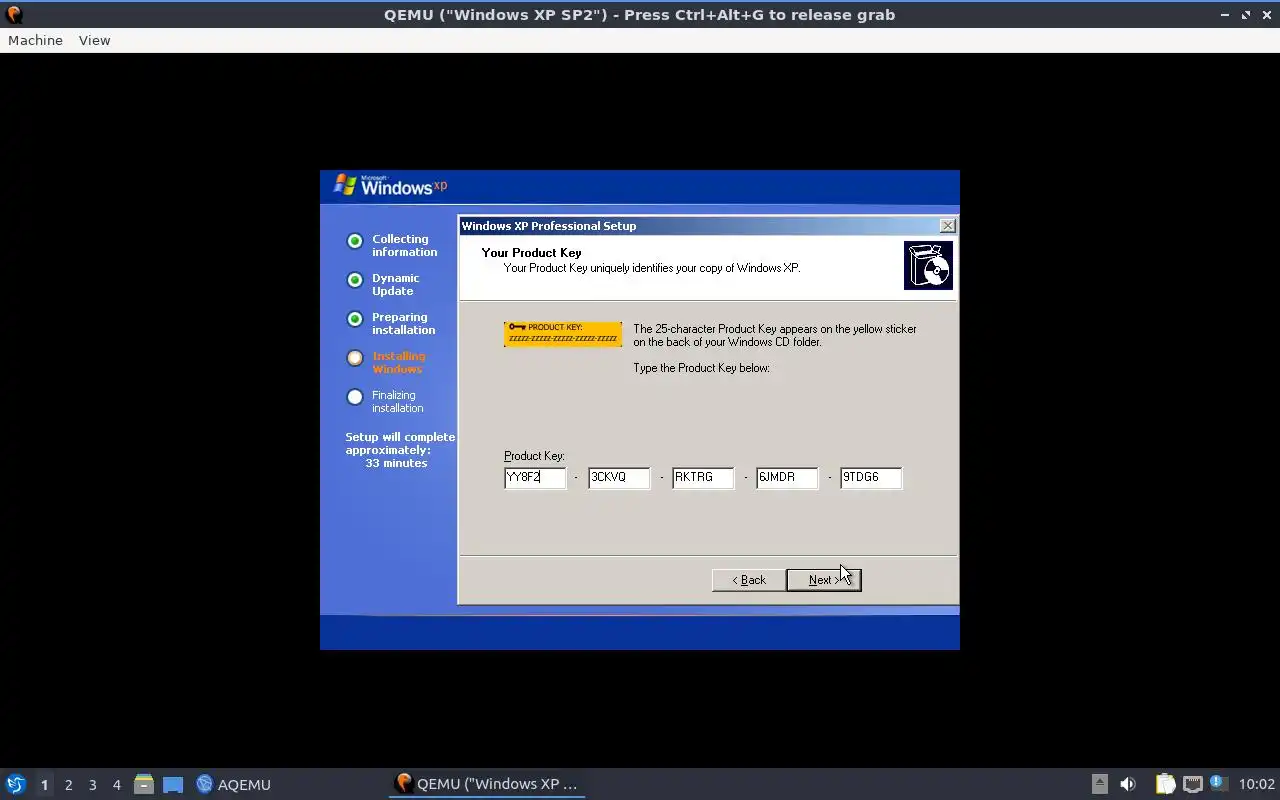Click the 'Your Product Key' heading
1280x800 pixels.
(x=531, y=253)
